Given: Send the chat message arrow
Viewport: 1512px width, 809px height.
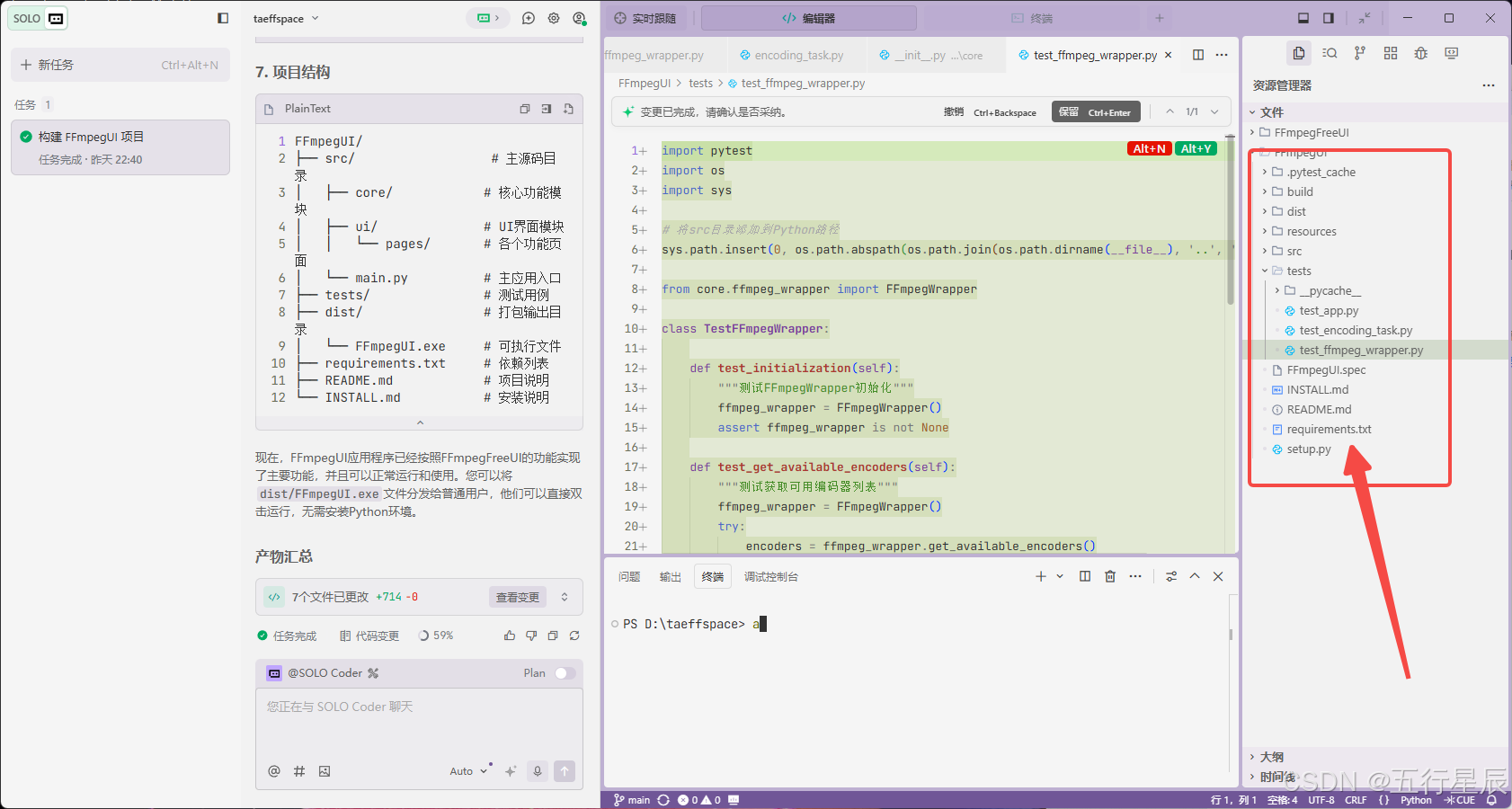Looking at the screenshot, I should (x=565, y=771).
